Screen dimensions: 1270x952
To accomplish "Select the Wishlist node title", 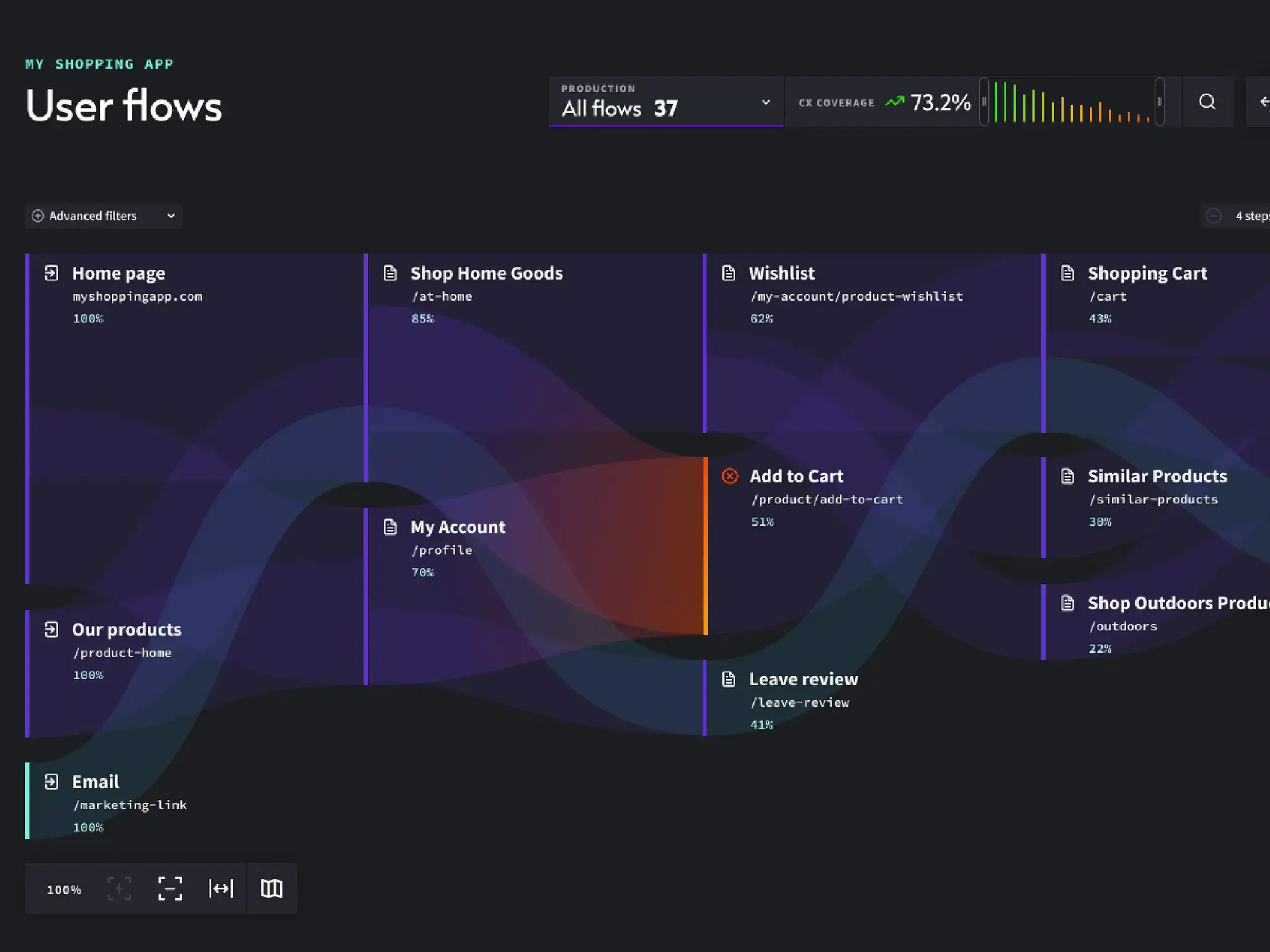I will coord(782,273).
